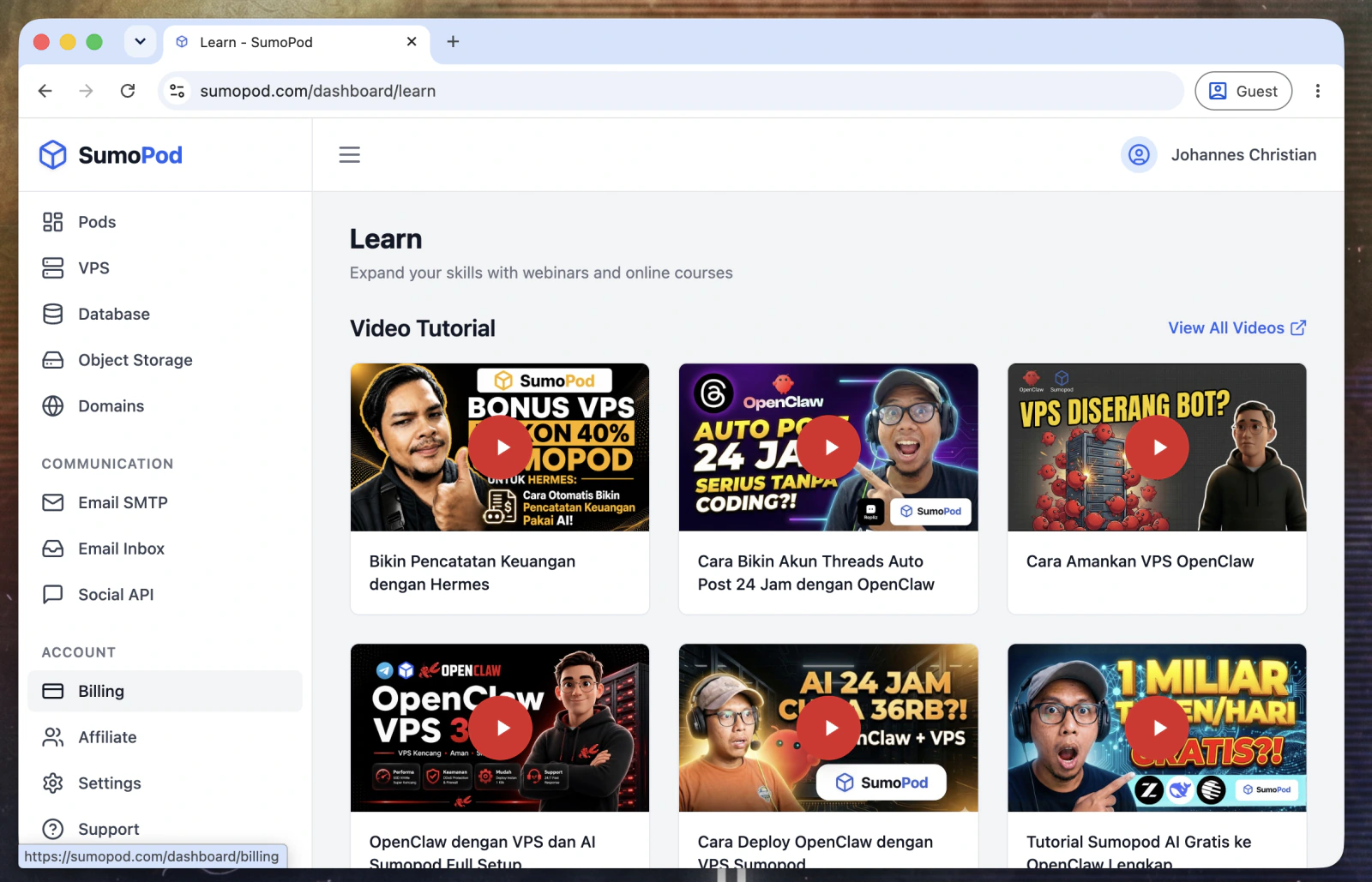
Task: Click the browser forward arrow
Action: point(86,91)
